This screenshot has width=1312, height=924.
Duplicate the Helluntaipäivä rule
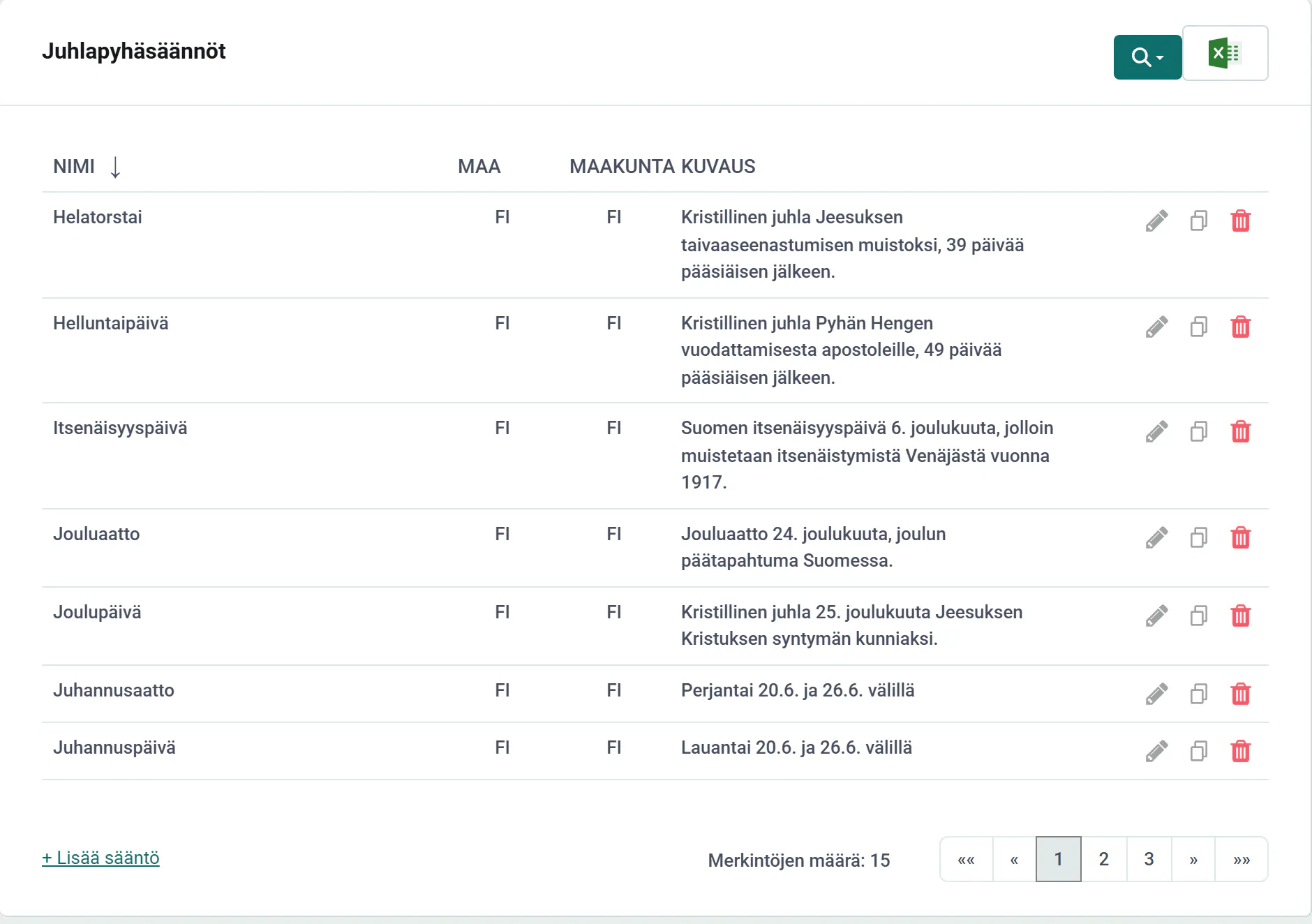click(x=1199, y=327)
